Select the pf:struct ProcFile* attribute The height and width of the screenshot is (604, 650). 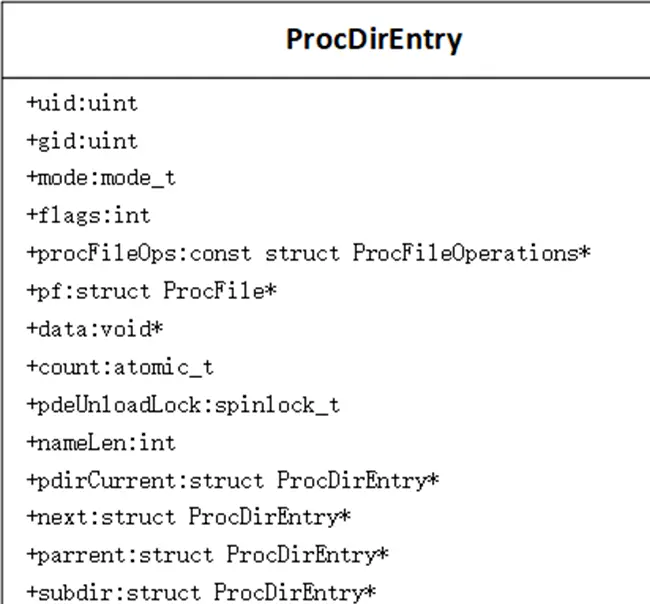[x=152, y=291]
